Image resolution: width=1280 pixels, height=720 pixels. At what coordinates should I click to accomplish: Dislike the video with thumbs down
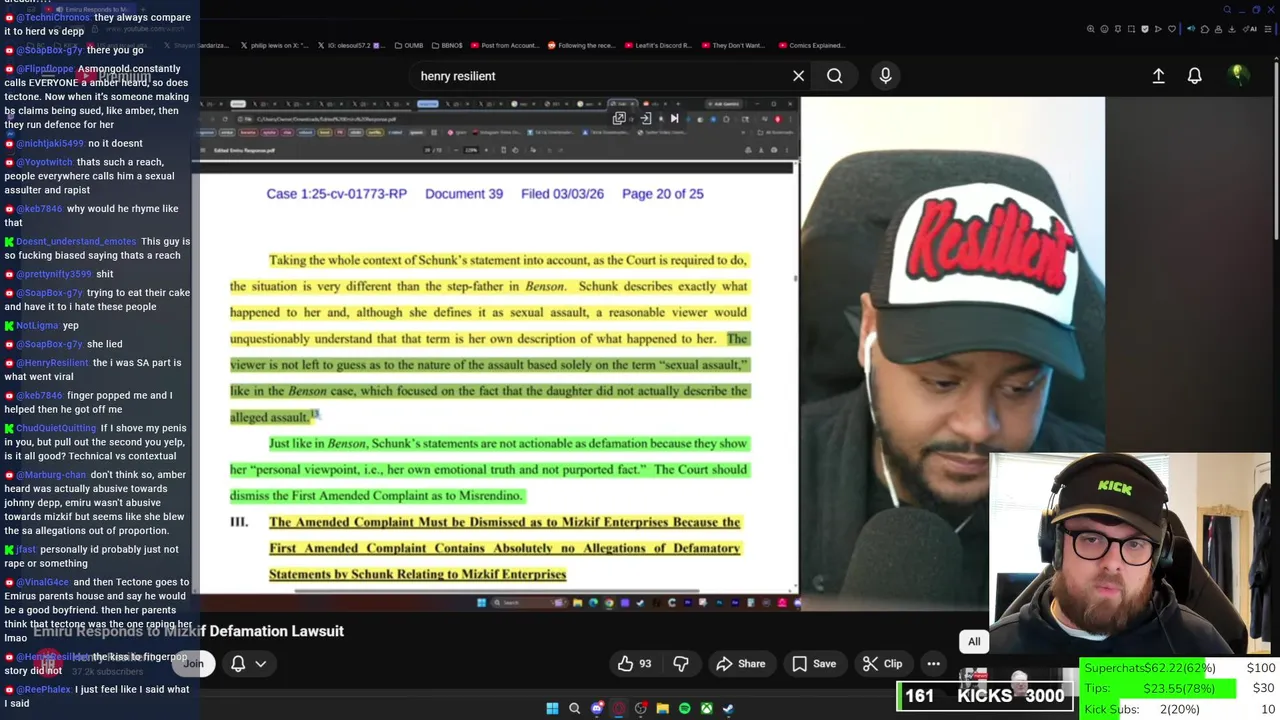coord(681,664)
